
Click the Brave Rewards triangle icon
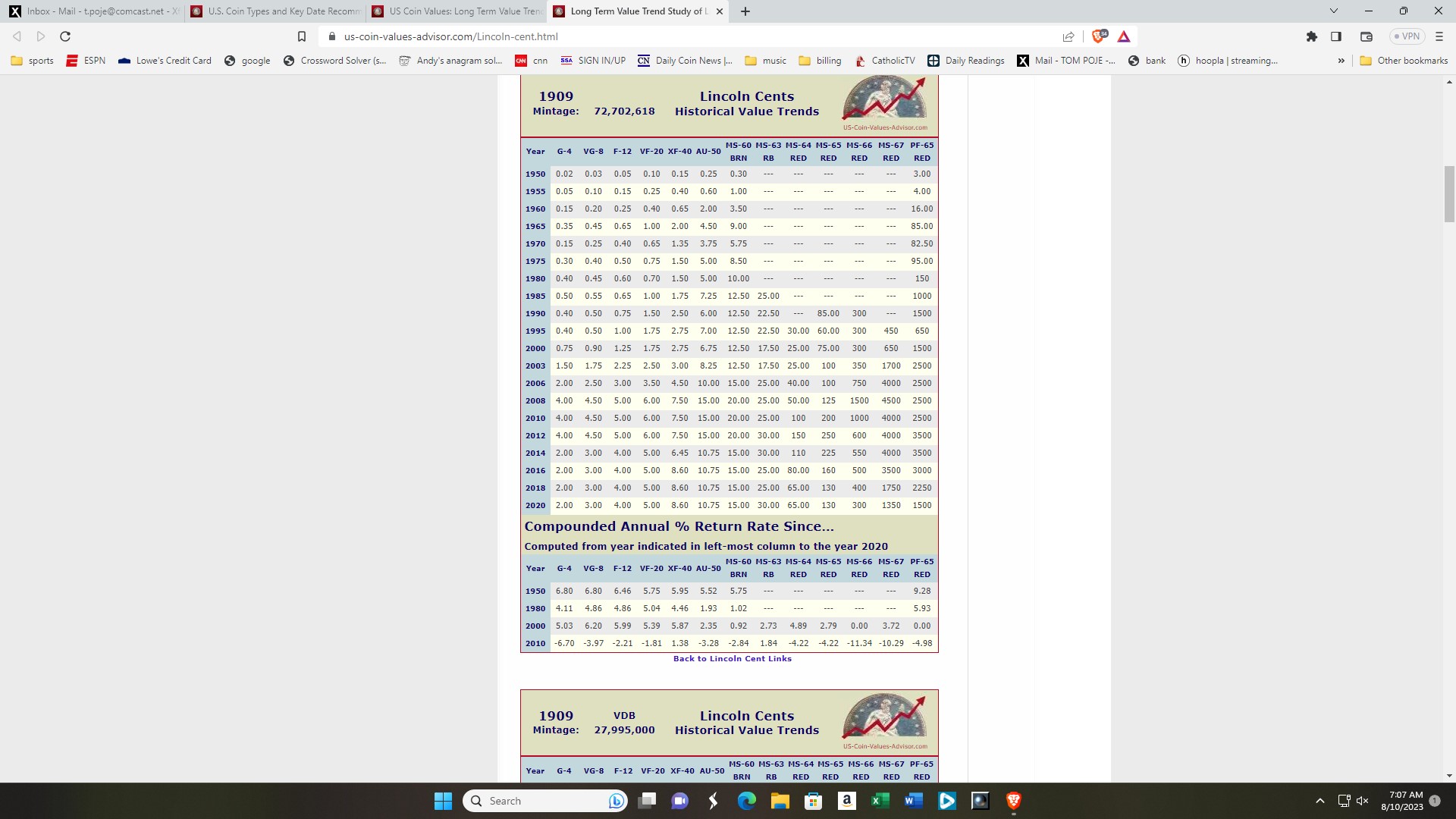[1124, 36]
